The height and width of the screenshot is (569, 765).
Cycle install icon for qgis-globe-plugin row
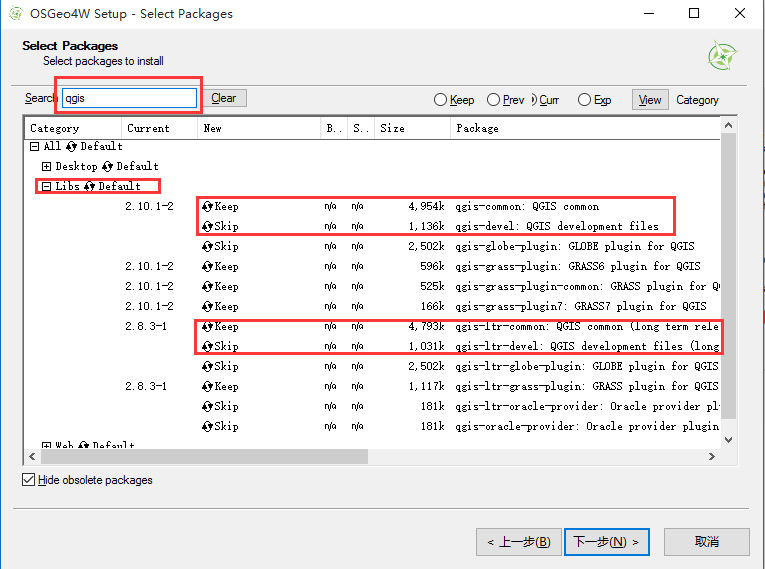click(x=207, y=246)
